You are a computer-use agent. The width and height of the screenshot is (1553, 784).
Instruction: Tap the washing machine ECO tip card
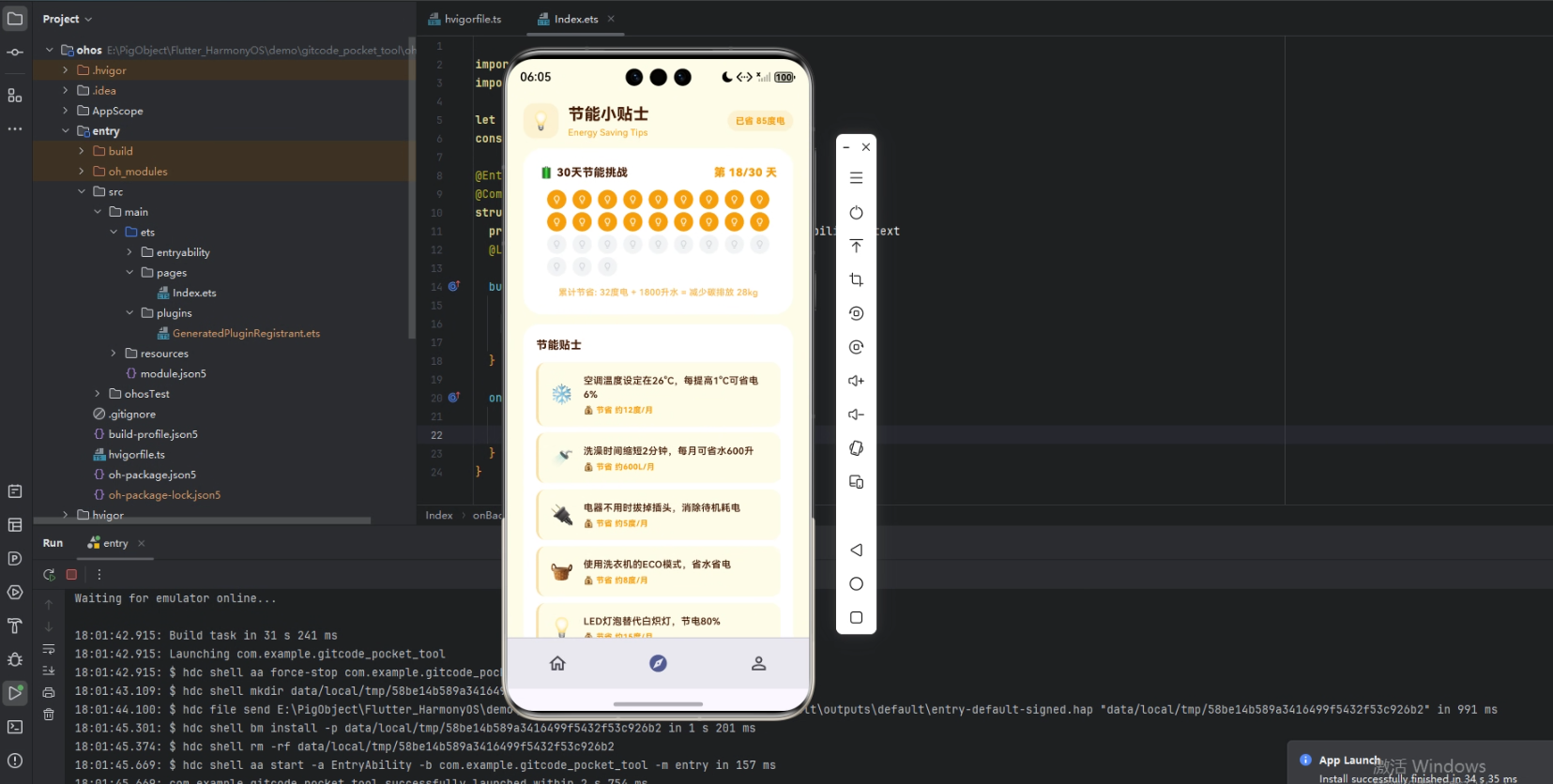click(x=658, y=572)
